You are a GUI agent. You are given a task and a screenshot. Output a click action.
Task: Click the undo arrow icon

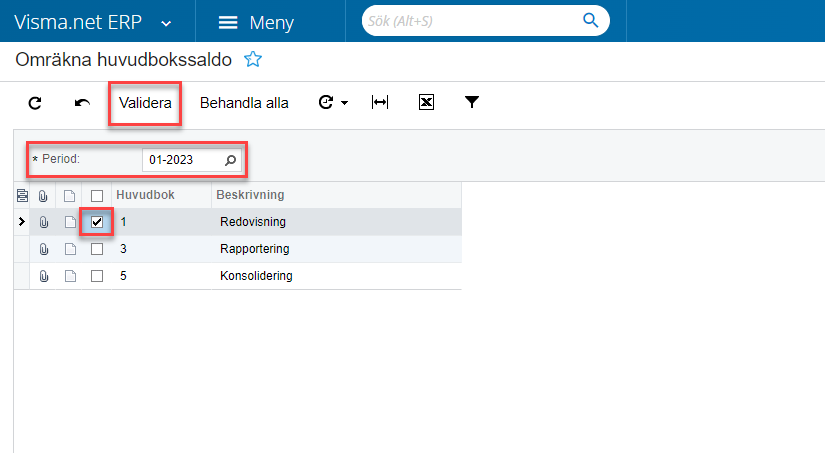pos(82,103)
